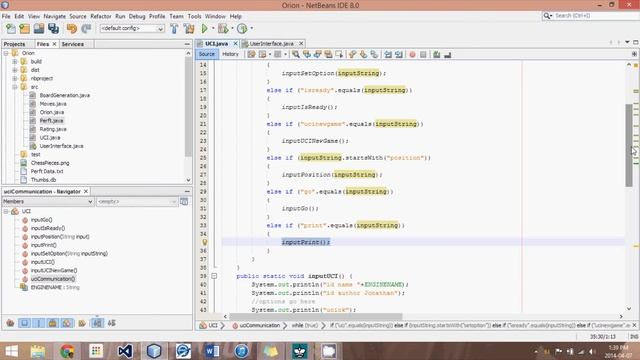Click the Source view button

tap(207, 54)
